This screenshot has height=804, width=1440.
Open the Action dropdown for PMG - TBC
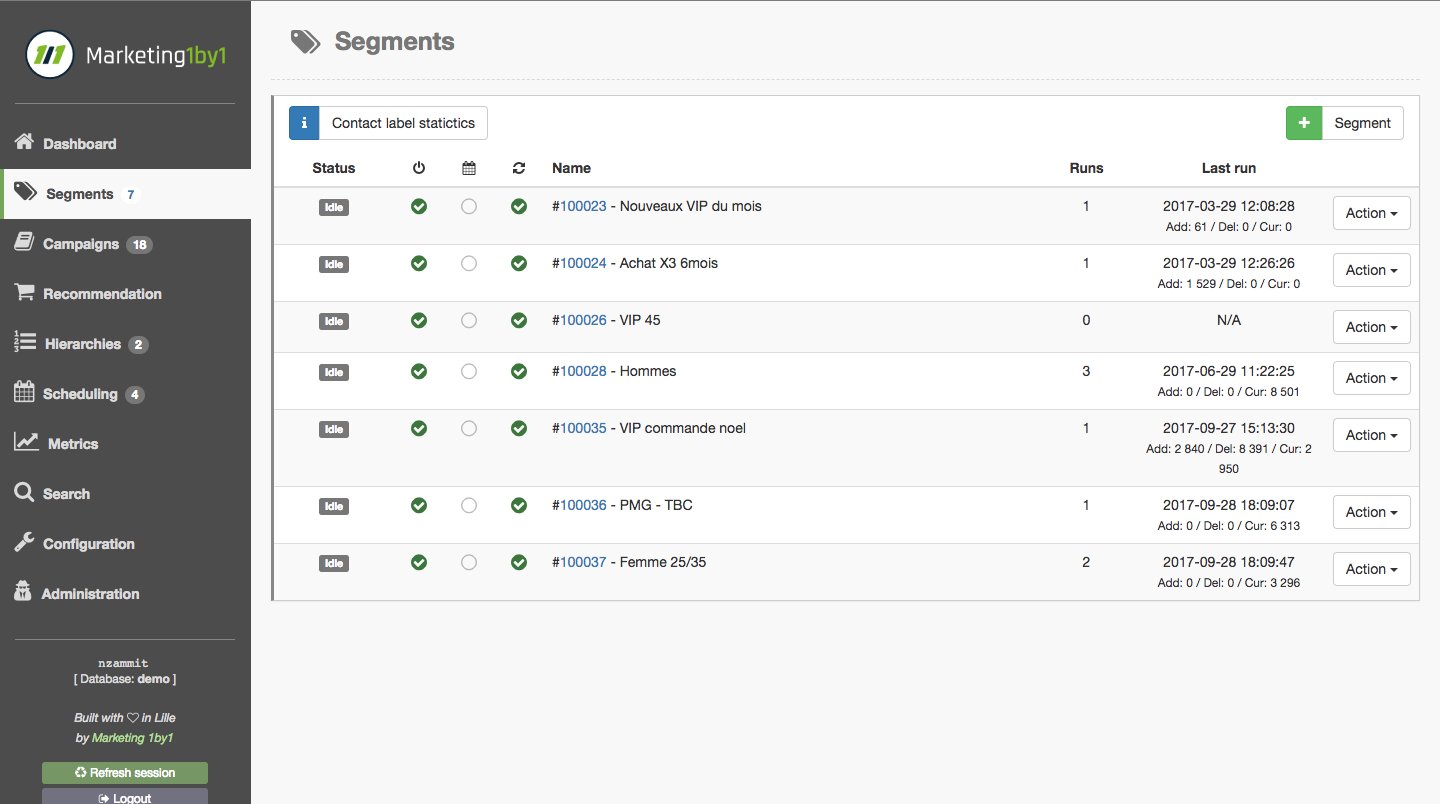1371,512
